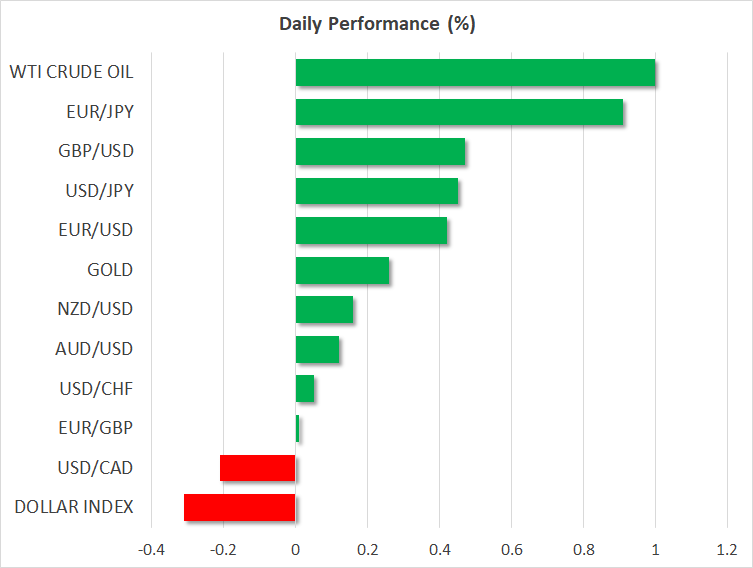Click the GBP/USD green bar
The image size is (753, 568).
point(380,152)
